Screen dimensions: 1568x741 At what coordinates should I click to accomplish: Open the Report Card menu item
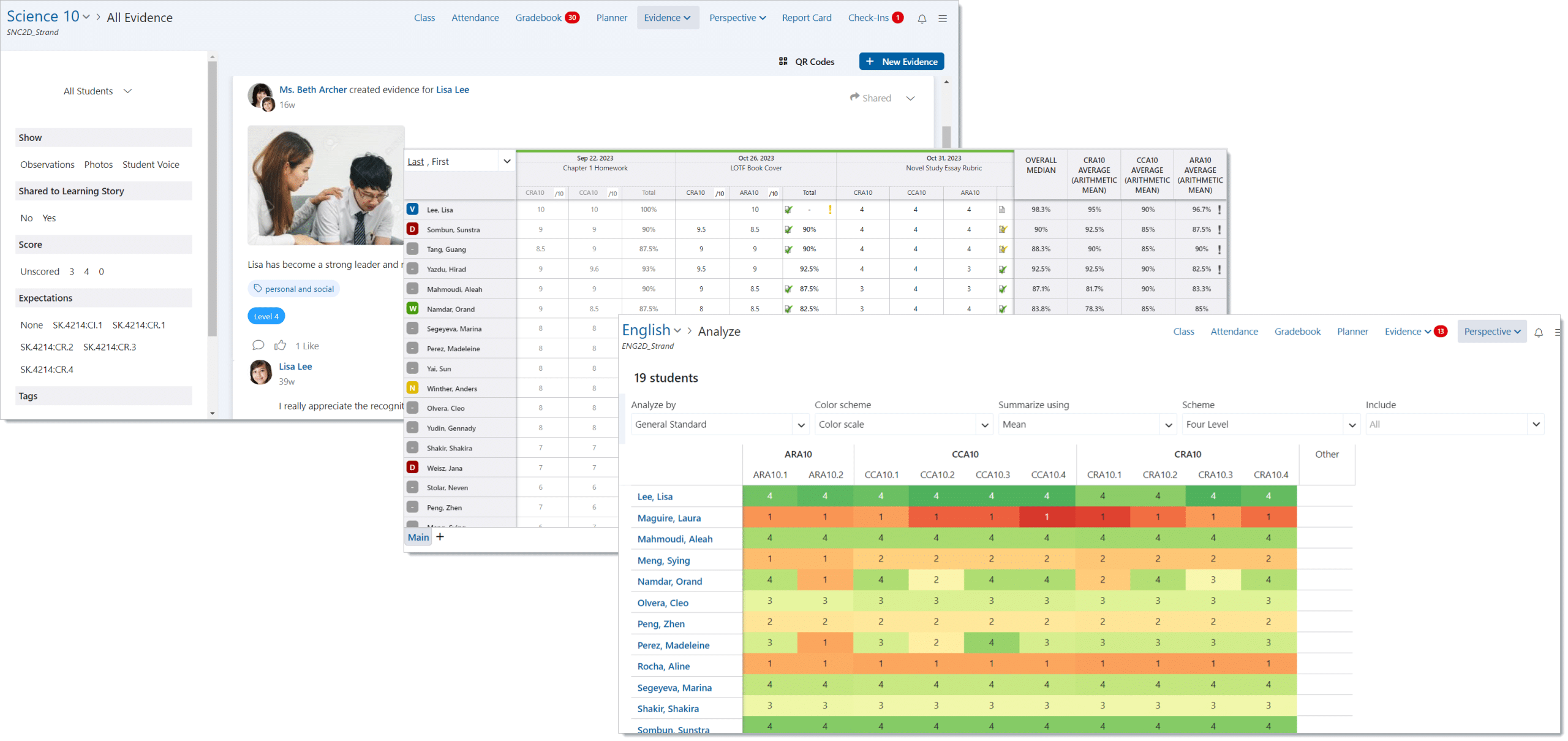806,18
